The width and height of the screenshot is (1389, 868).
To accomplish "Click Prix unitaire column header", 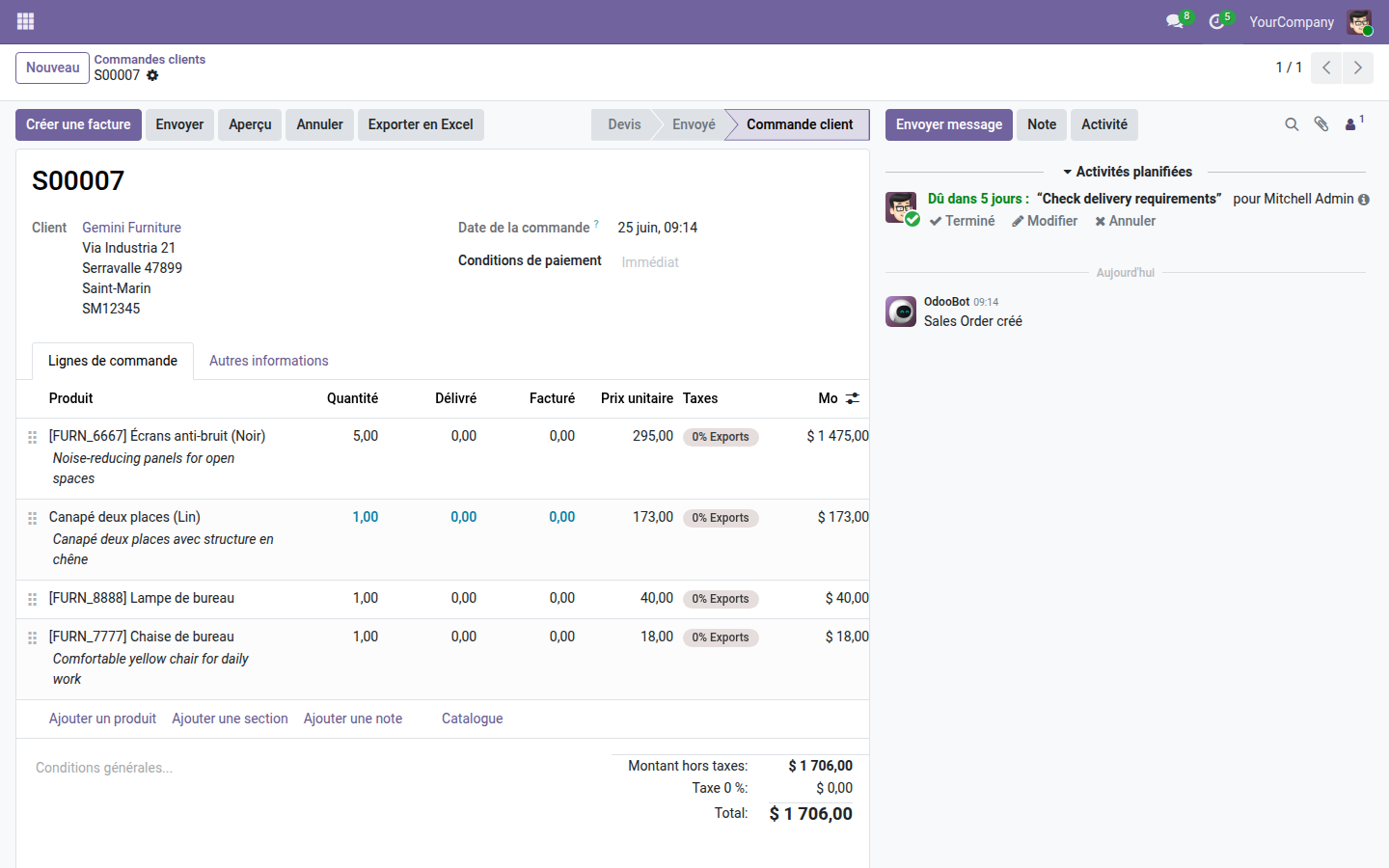I will tap(637, 398).
